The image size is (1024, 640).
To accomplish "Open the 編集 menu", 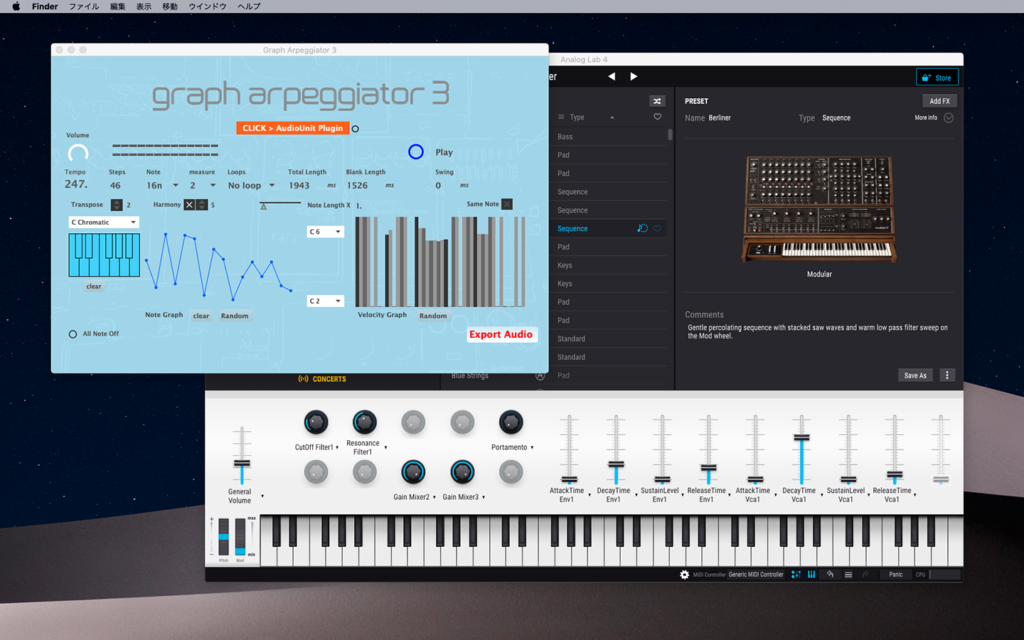I will click(118, 7).
